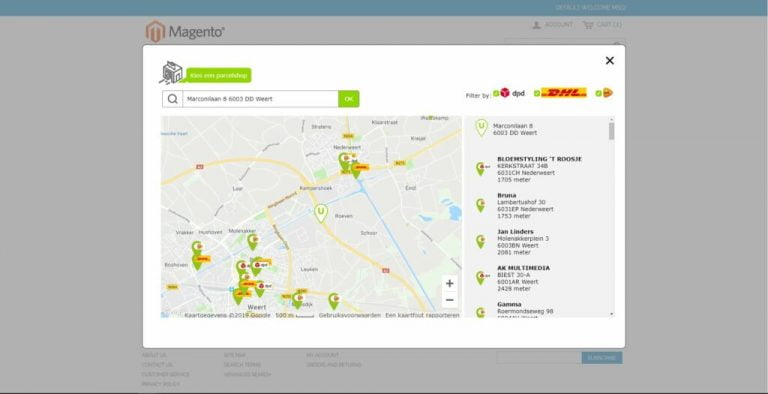This screenshot has width=768, height=394.
Task: Close the parcelshop dialog with X
Action: click(x=610, y=60)
